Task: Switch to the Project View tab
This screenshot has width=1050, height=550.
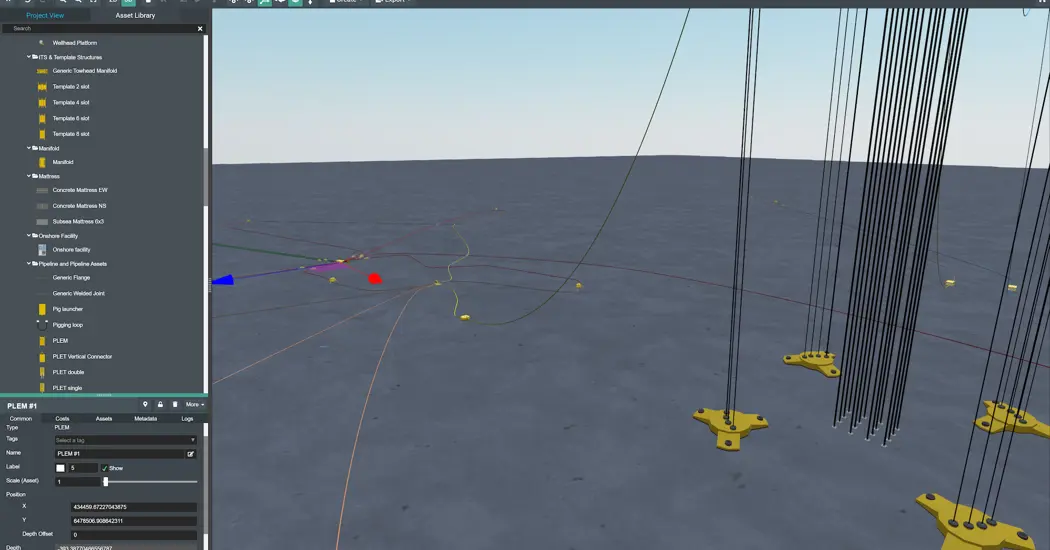Action: (44, 16)
